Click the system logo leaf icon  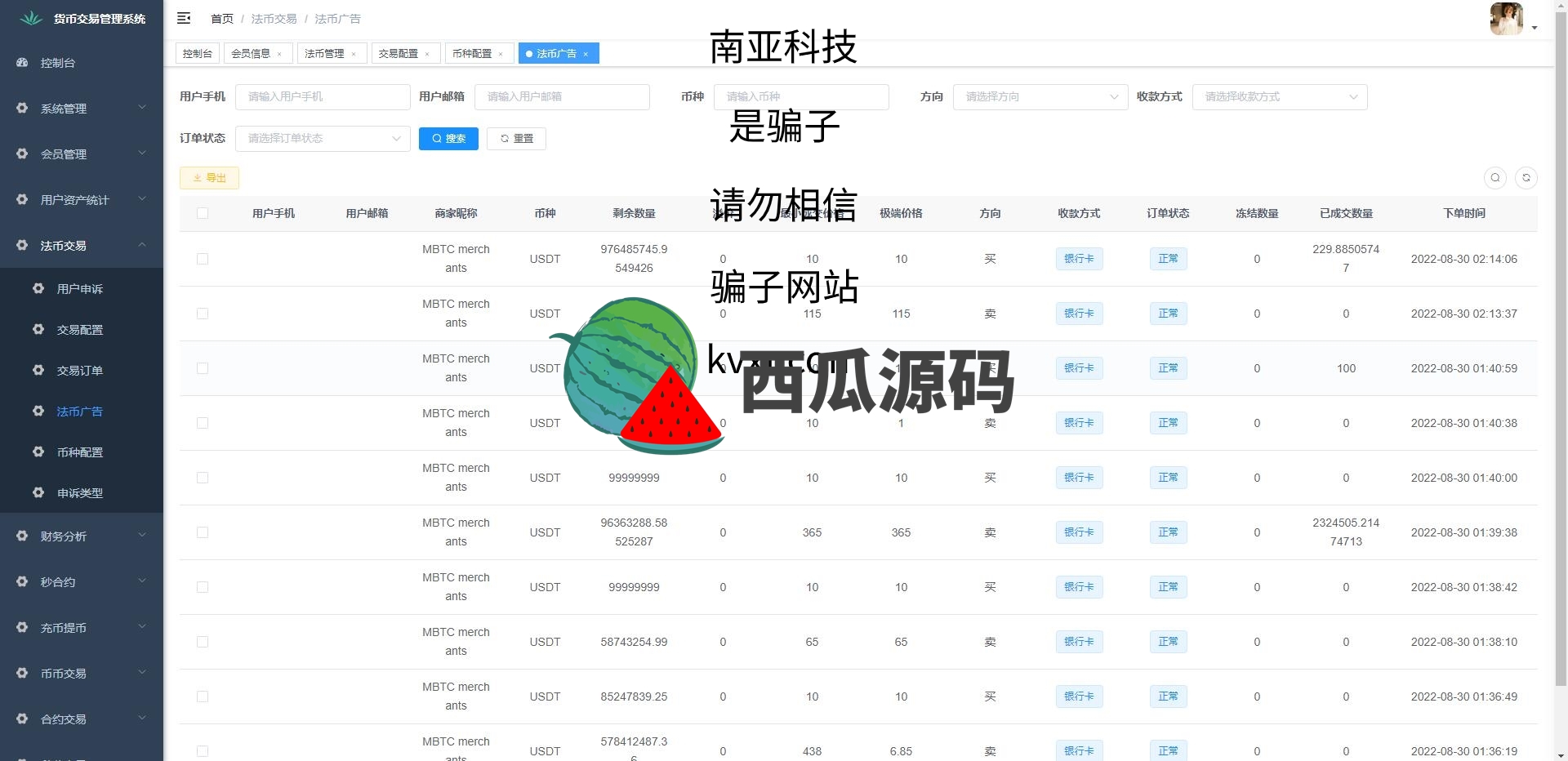(x=31, y=18)
